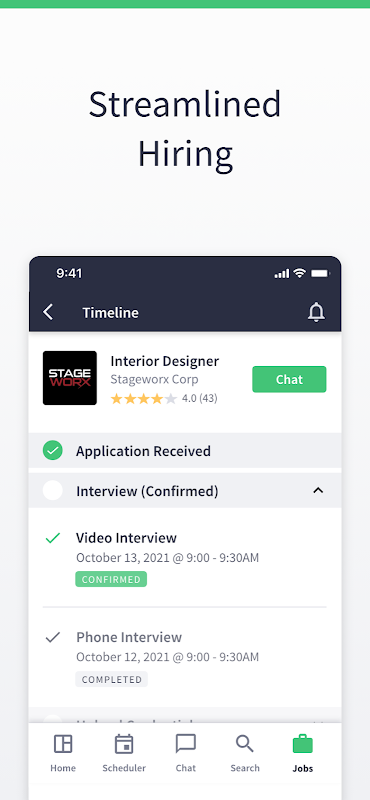Tap the COMPLETED status badge

(x=112, y=679)
